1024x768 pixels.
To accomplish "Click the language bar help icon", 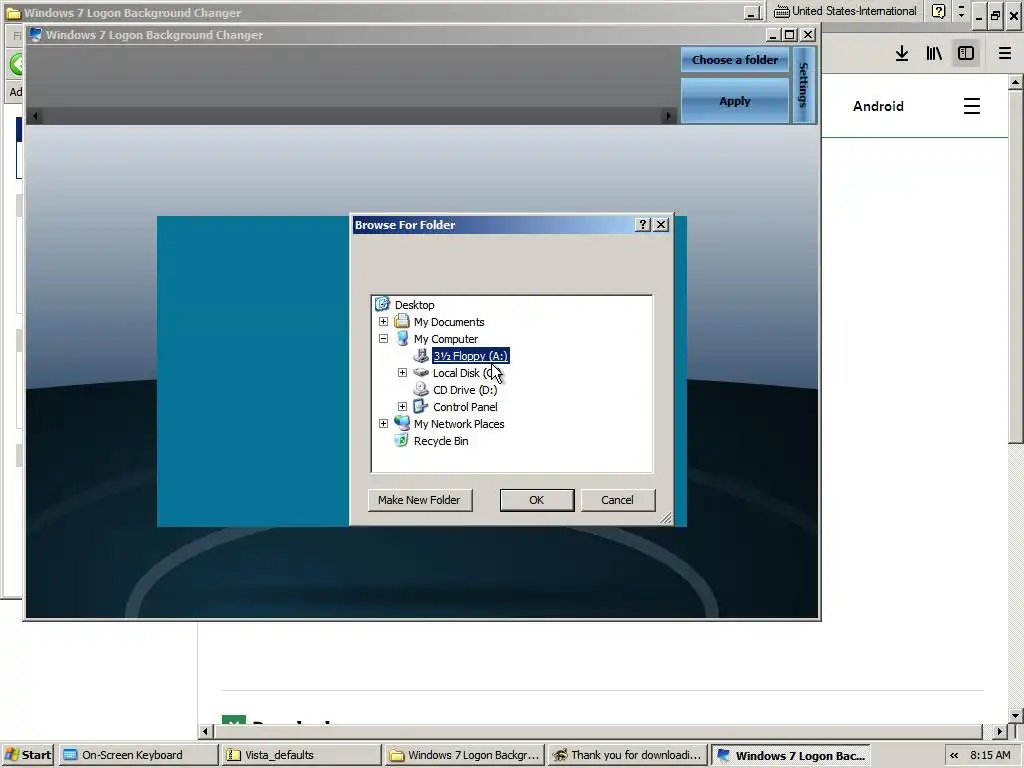I will pos(938,12).
